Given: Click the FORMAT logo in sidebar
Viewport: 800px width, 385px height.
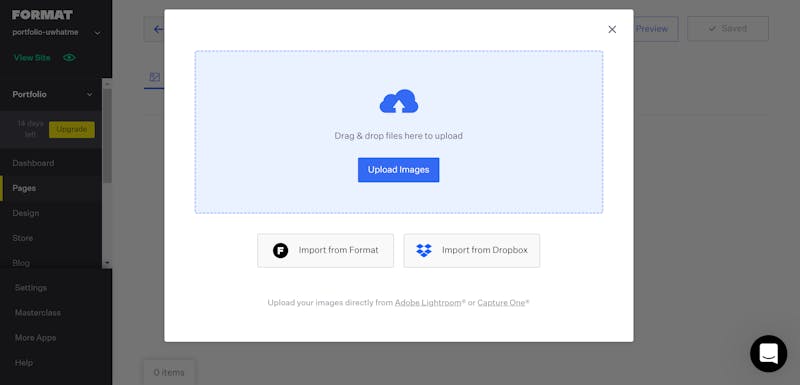Looking at the screenshot, I should tap(42, 15).
